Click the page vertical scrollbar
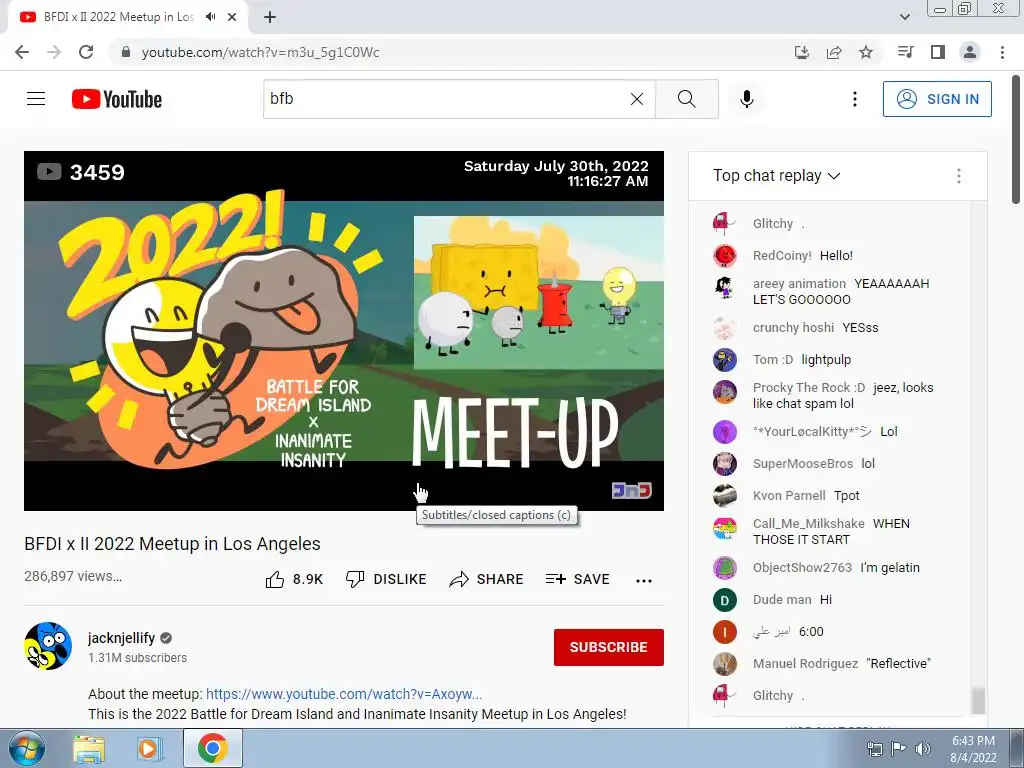Image resolution: width=1024 pixels, height=768 pixels. [1016, 140]
